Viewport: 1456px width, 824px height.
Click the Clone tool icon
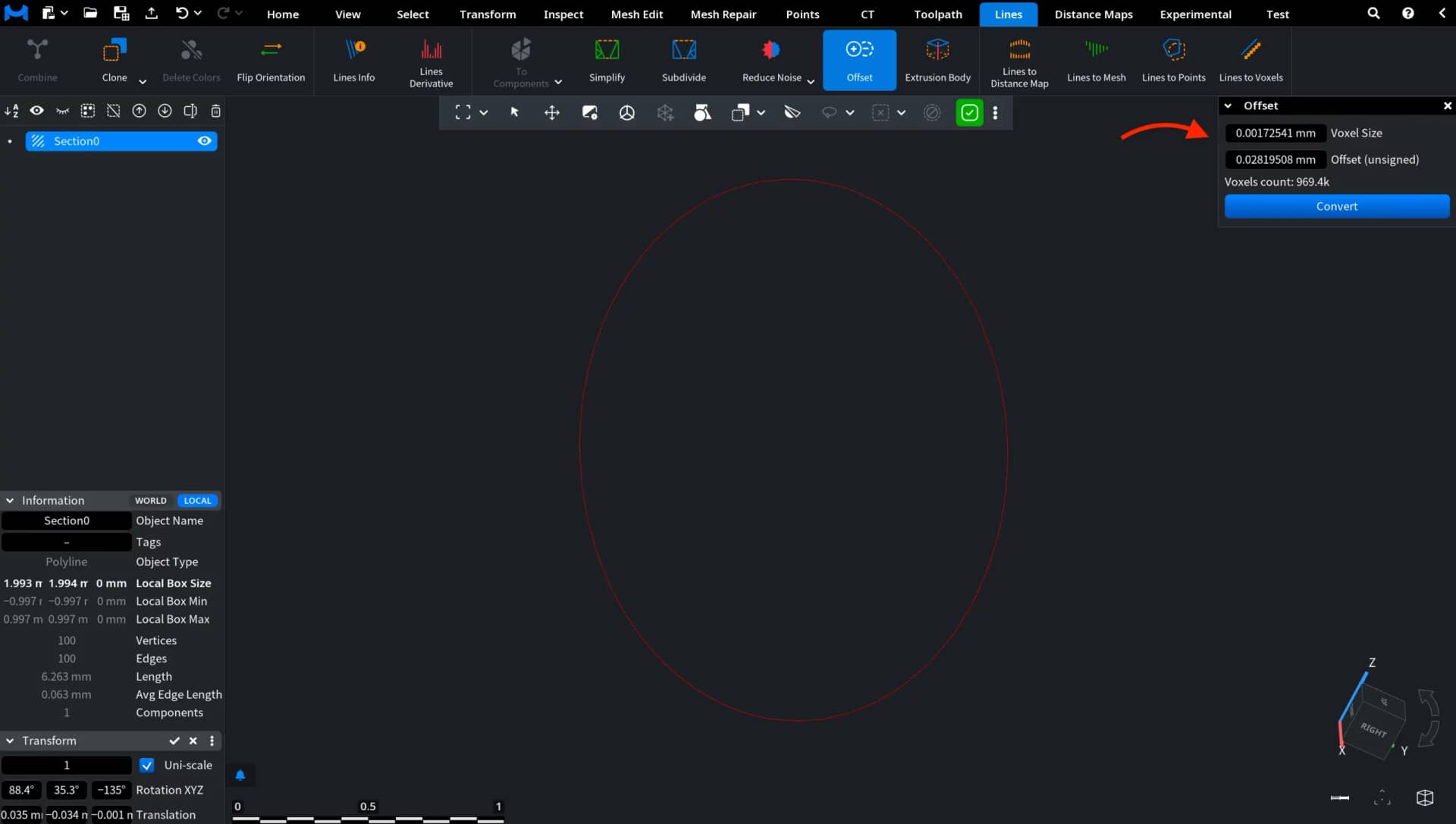click(115, 51)
